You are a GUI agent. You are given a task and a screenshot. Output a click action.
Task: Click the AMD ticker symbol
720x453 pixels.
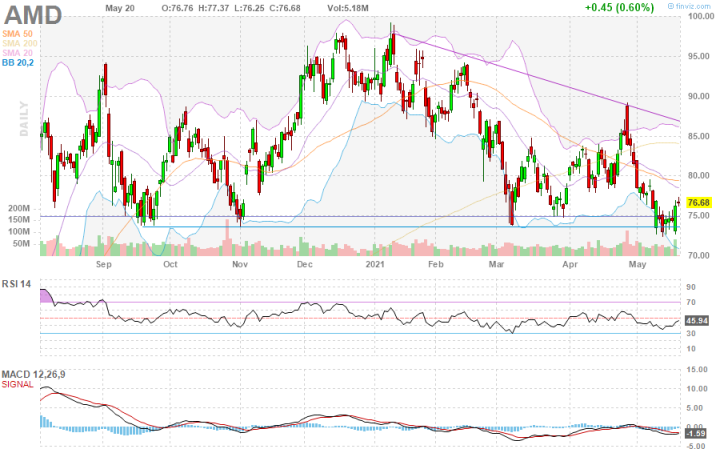pyautogui.click(x=33, y=15)
